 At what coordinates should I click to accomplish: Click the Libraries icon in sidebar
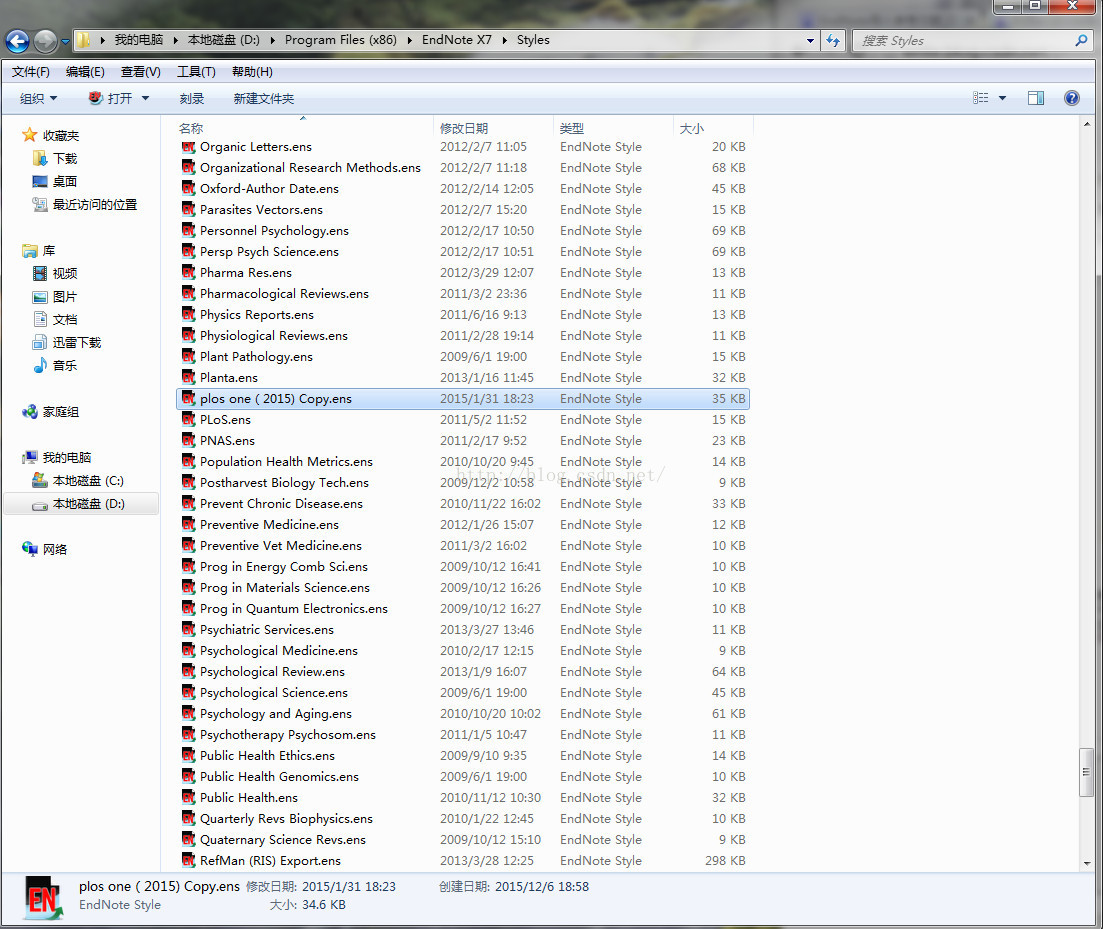(x=30, y=250)
